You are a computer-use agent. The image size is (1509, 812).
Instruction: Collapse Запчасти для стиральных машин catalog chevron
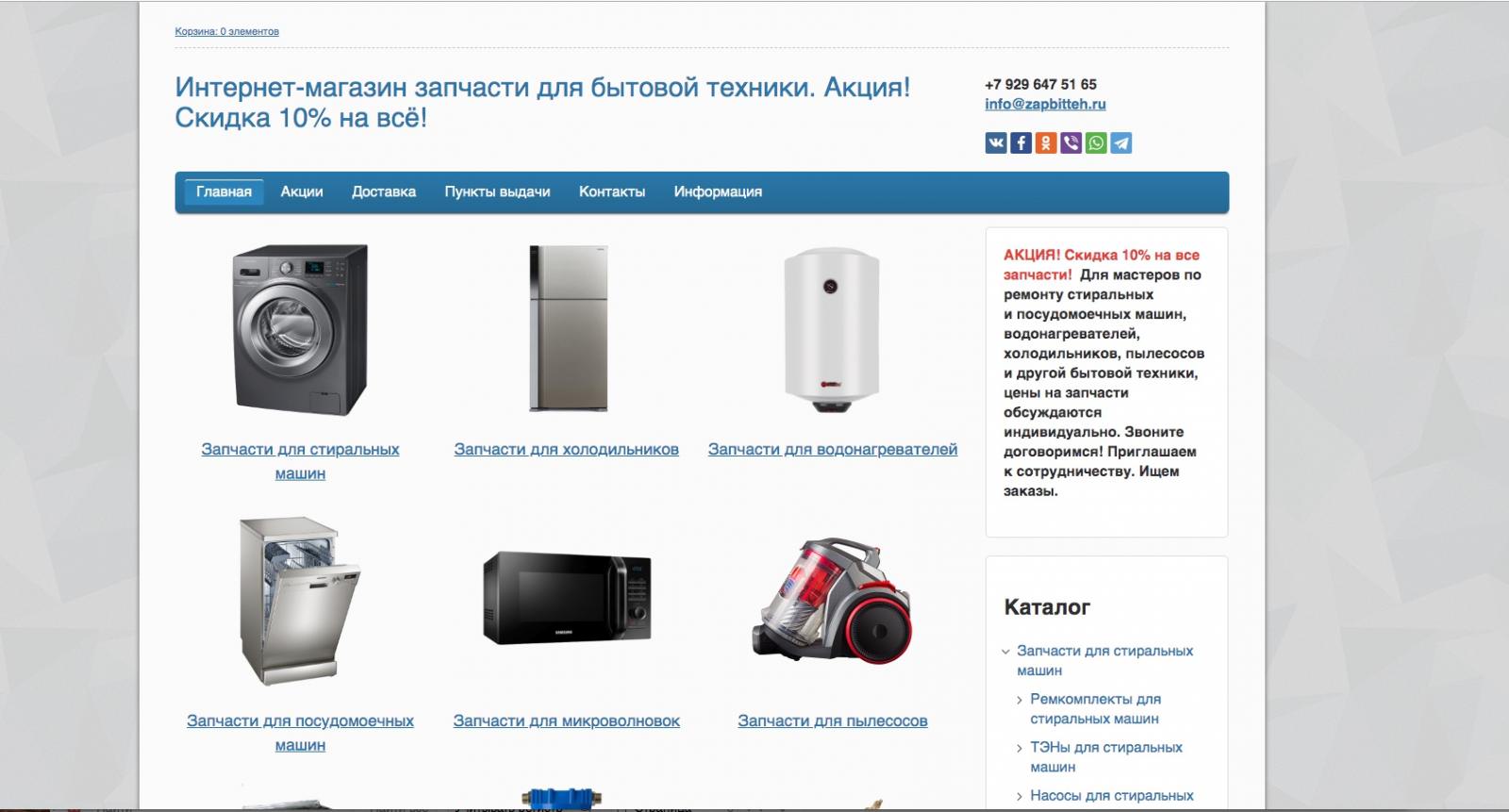click(x=1005, y=652)
